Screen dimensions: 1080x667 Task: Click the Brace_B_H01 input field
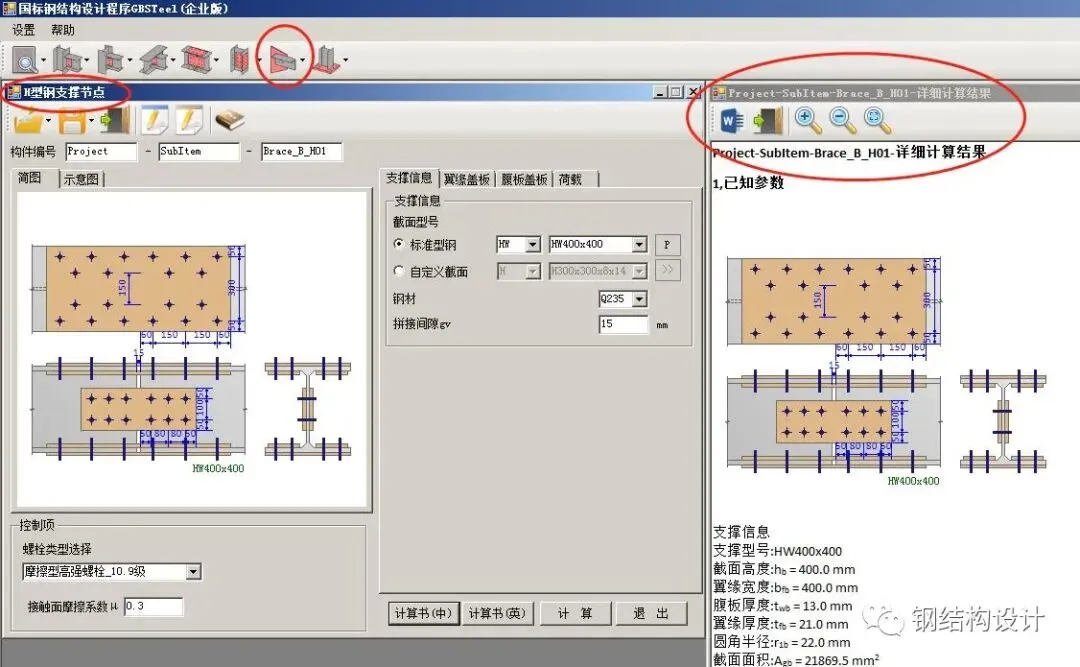(302, 151)
